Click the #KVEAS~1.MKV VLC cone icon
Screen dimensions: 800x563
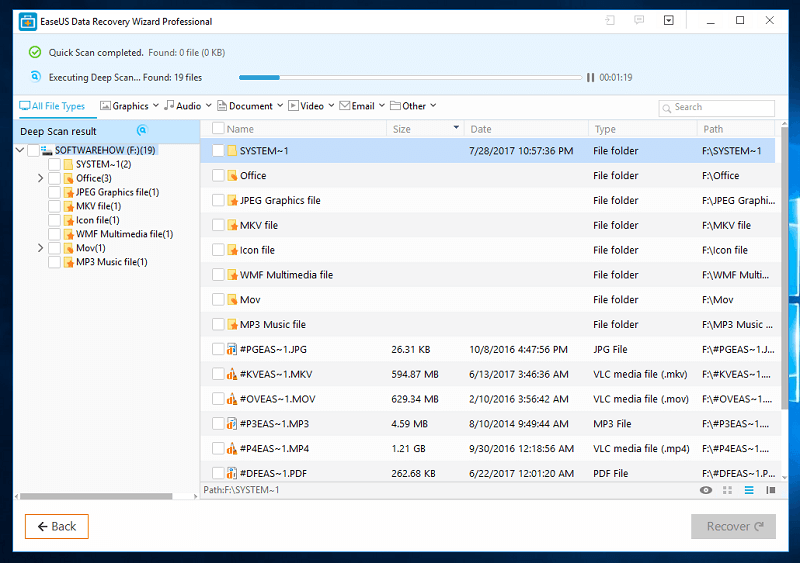[232, 374]
